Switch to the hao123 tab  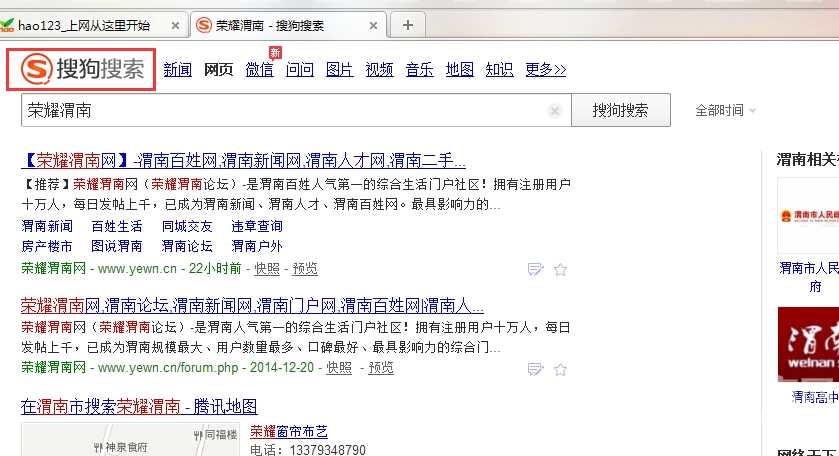click(90, 25)
